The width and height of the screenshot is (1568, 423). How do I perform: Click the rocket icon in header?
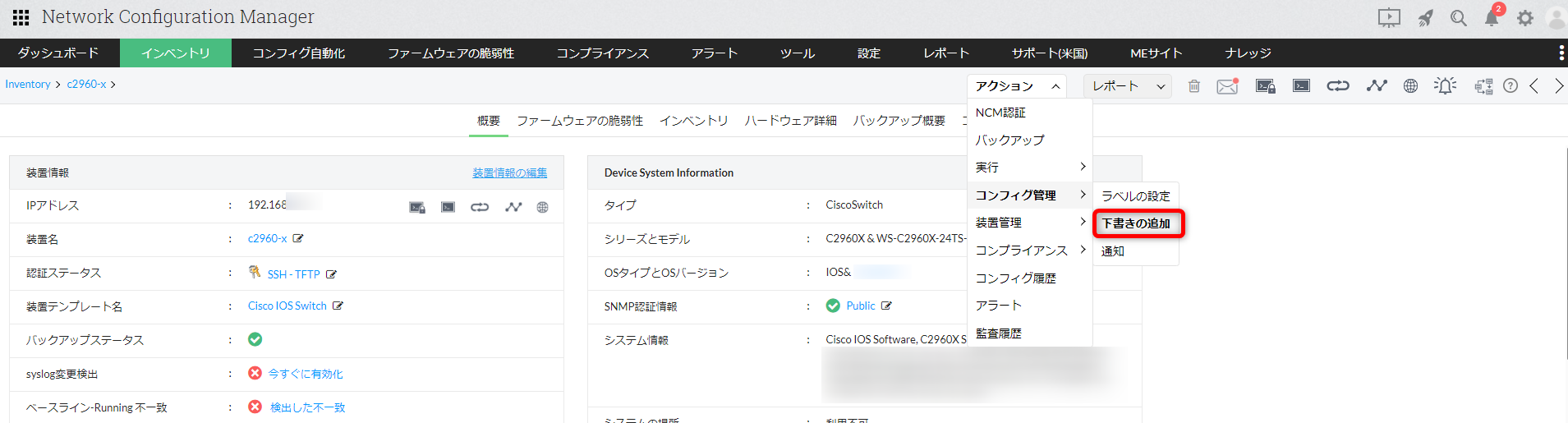pyautogui.click(x=1425, y=18)
